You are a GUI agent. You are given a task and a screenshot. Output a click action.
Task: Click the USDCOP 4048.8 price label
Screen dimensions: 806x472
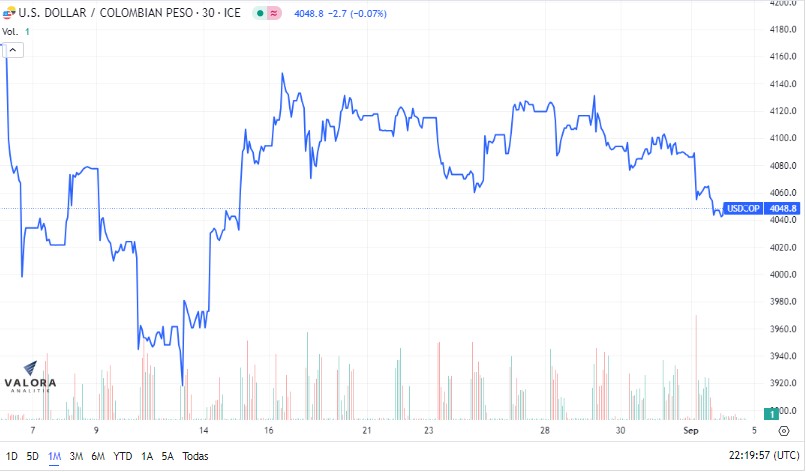(x=761, y=208)
